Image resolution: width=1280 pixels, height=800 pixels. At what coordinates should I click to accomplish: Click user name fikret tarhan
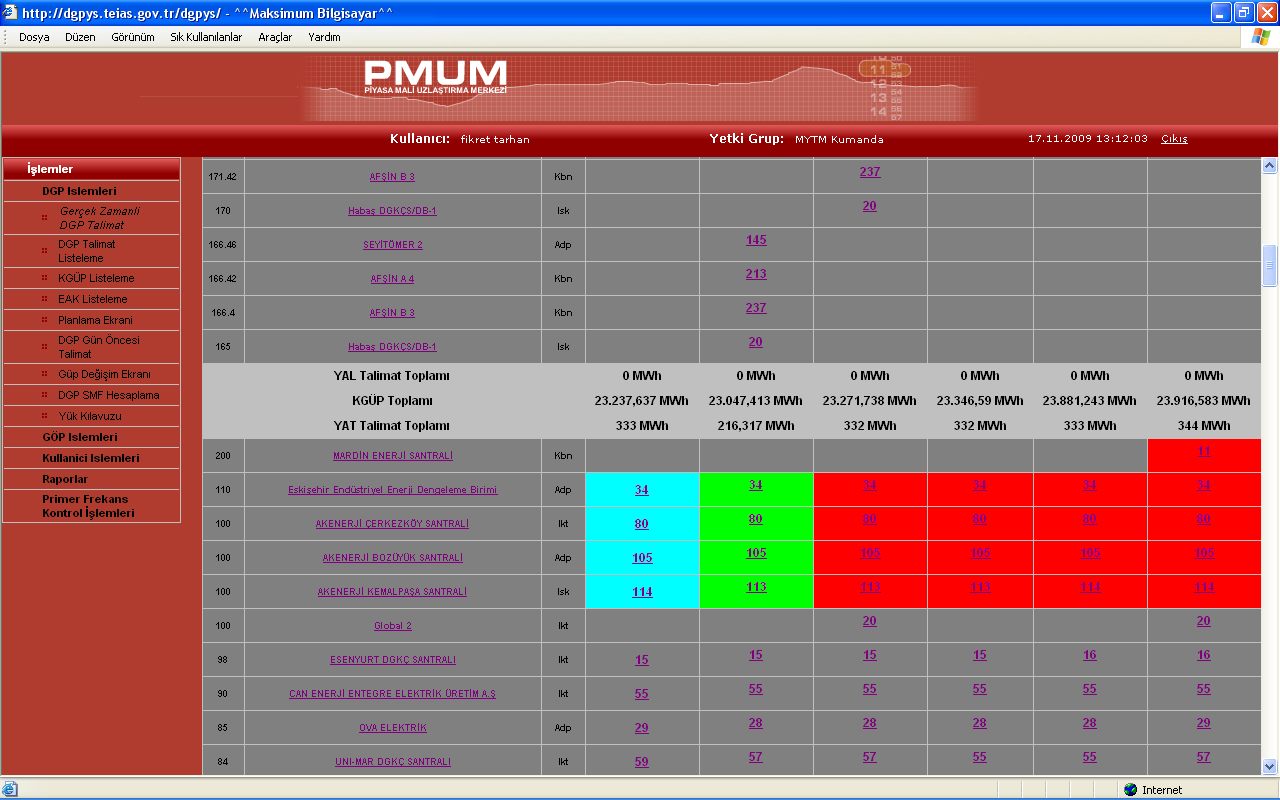(495, 140)
